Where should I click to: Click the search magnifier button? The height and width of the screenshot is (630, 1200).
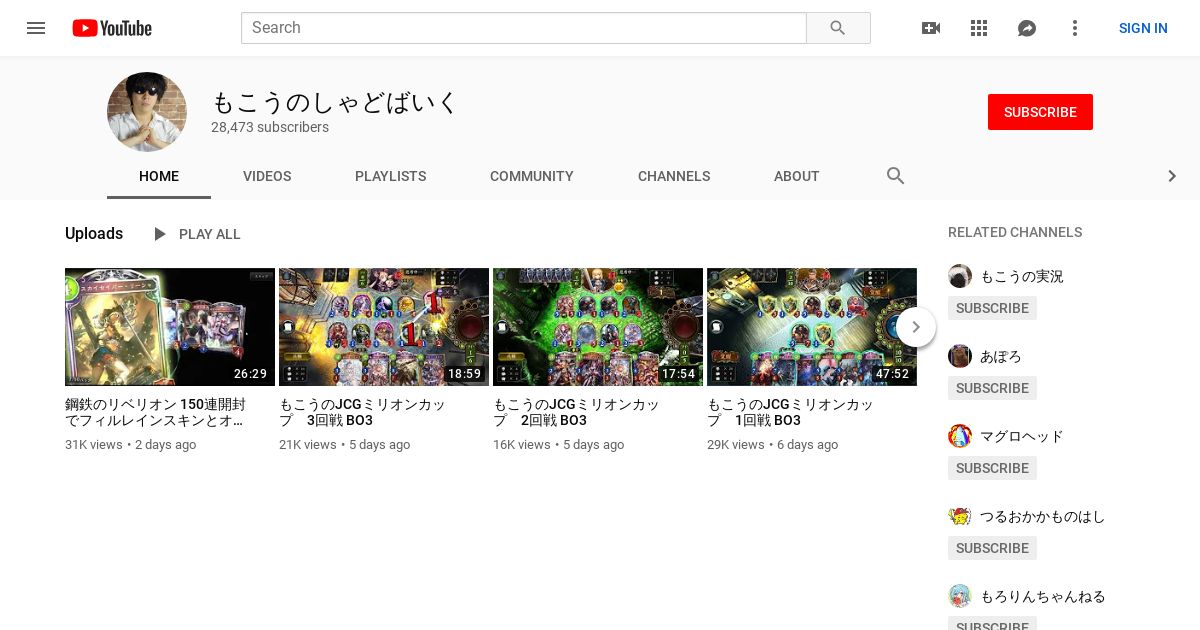[x=838, y=28]
